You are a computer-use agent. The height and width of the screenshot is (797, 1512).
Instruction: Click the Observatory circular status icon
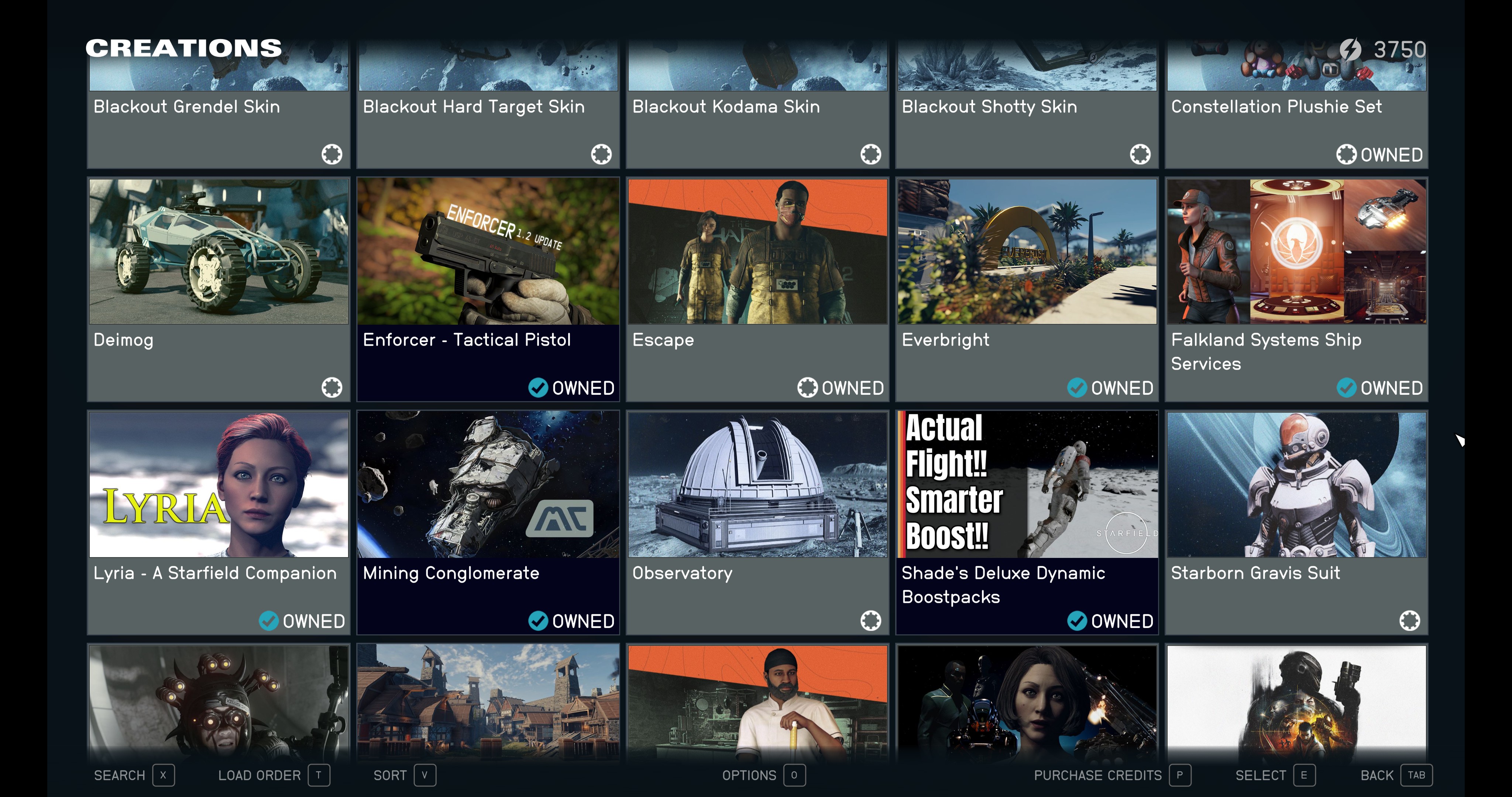pyautogui.click(x=870, y=620)
